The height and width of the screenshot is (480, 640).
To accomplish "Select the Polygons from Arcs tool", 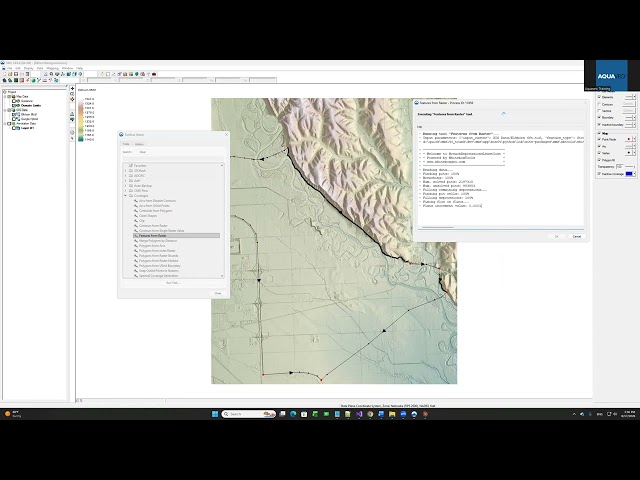I will tap(152, 246).
